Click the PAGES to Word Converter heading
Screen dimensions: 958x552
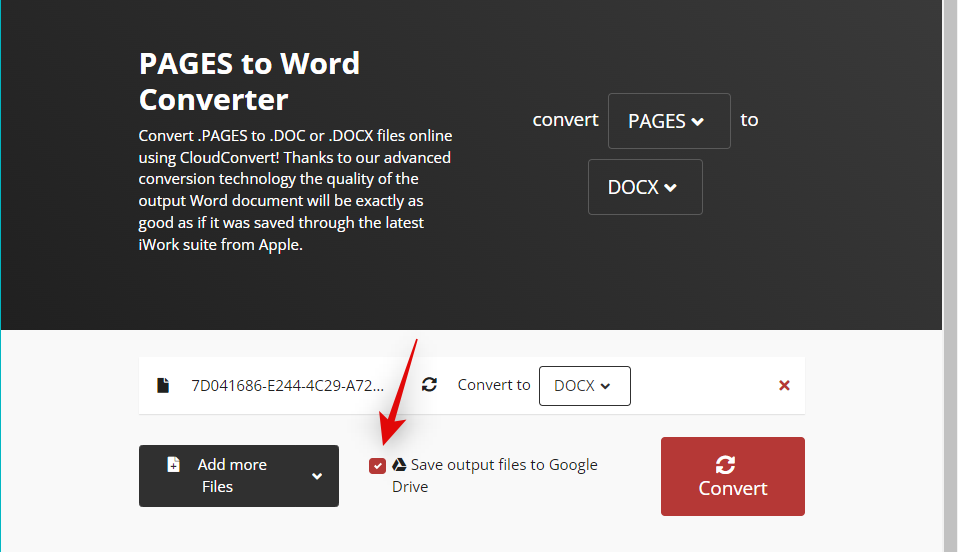pyautogui.click(x=249, y=81)
